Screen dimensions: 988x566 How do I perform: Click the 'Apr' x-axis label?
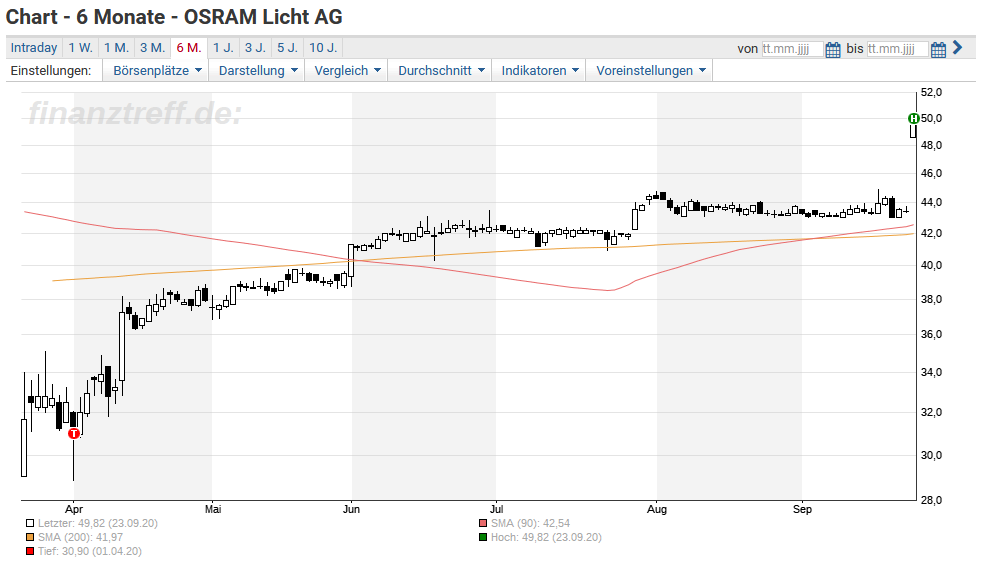coord(74,509)
